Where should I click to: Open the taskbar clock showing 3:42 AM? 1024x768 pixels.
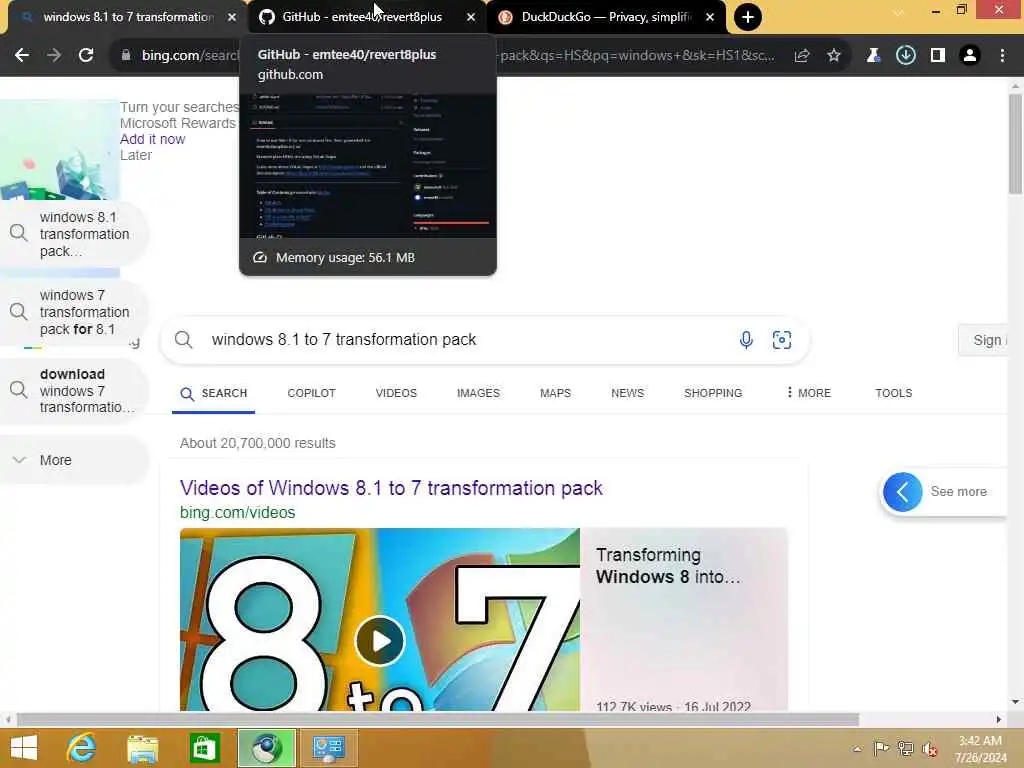980,749
